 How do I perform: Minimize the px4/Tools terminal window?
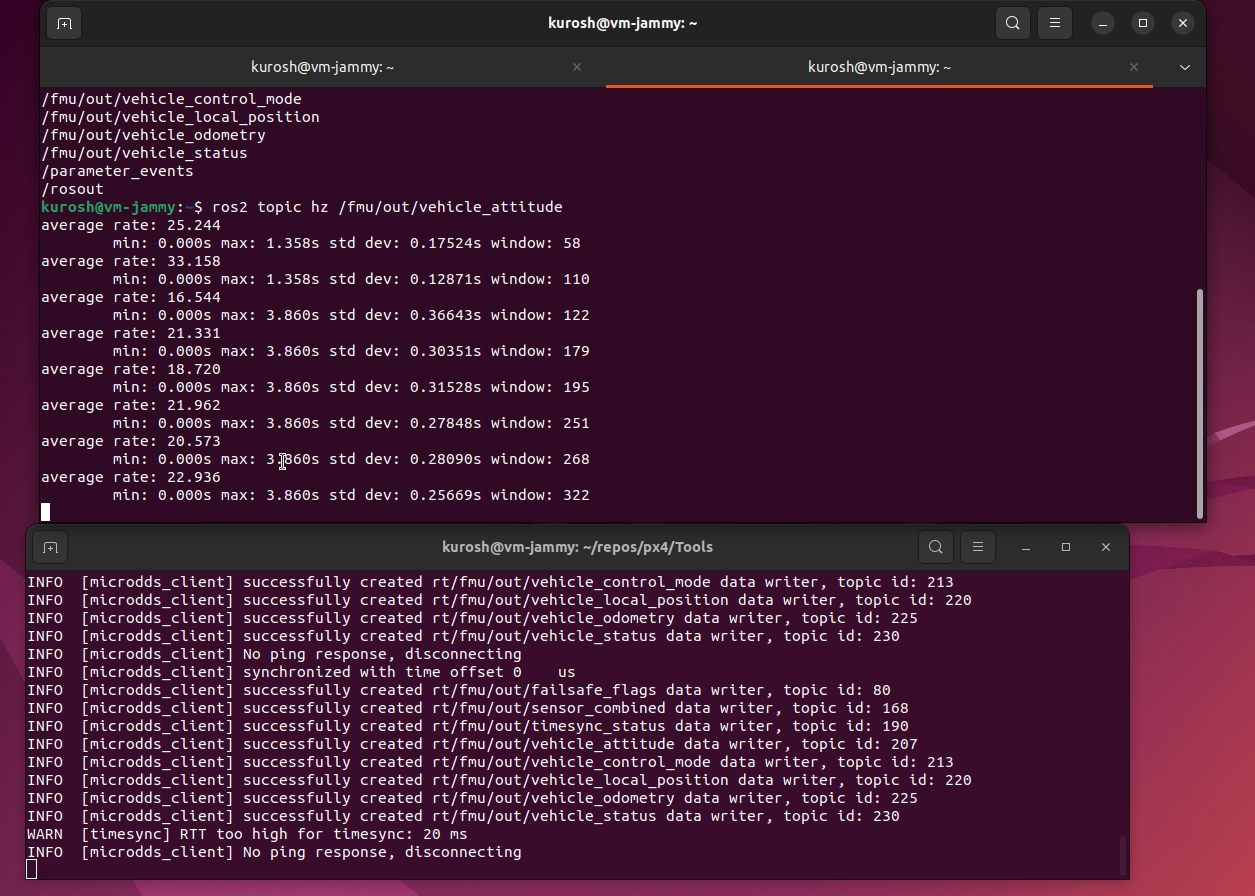[x=1026, y=547]
